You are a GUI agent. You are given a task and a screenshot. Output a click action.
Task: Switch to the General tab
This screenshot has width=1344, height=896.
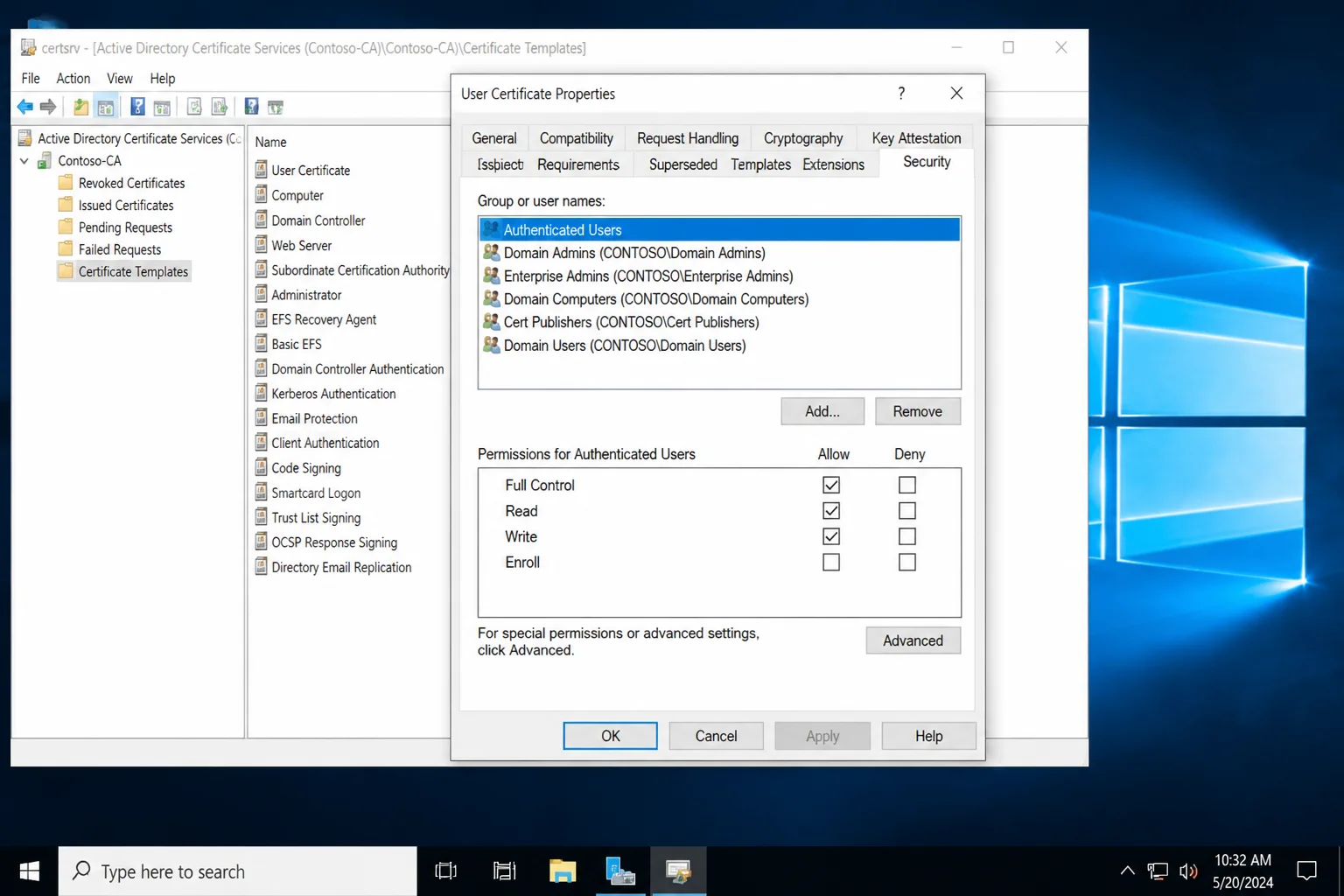[x=494, y=138]
